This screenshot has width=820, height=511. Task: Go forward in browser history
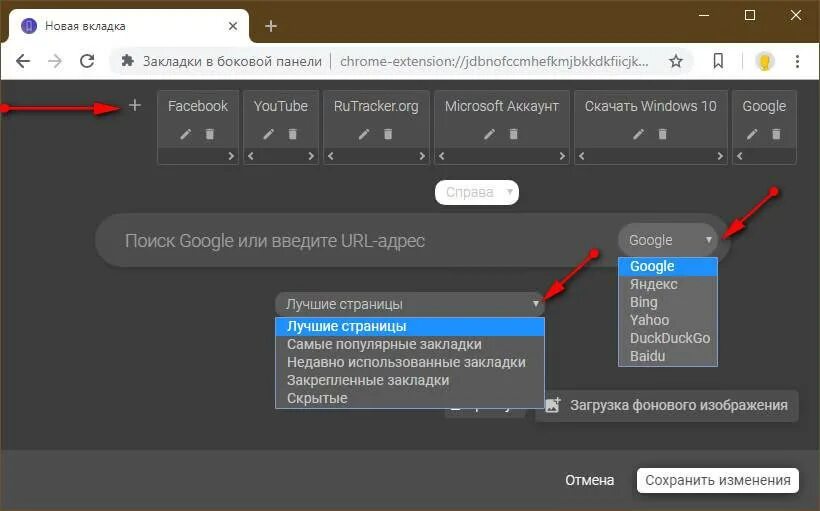pos(55,61)
